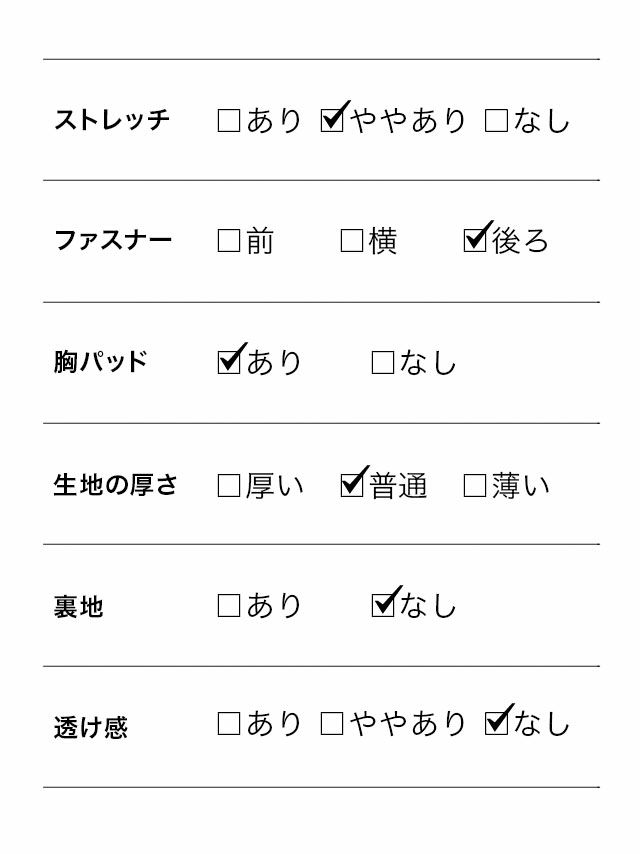Check the 透け感 あり checkbox
Image resolution: width=640 pixels, height=854 pixels.
[x=229, y=724]
